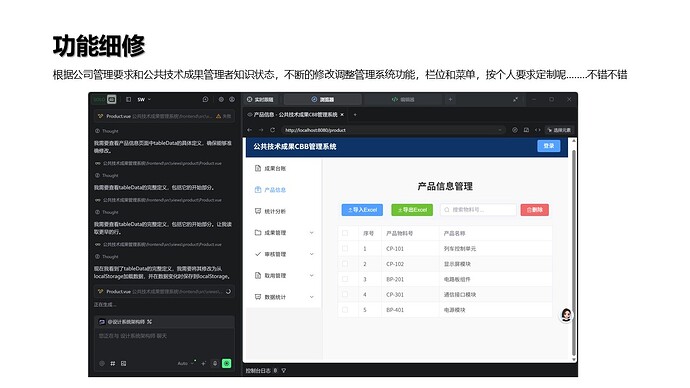The height and width of the screenshot is (388, 690).
Task: Click the floating avatar assistant icon
Action: tap(566, 315)
